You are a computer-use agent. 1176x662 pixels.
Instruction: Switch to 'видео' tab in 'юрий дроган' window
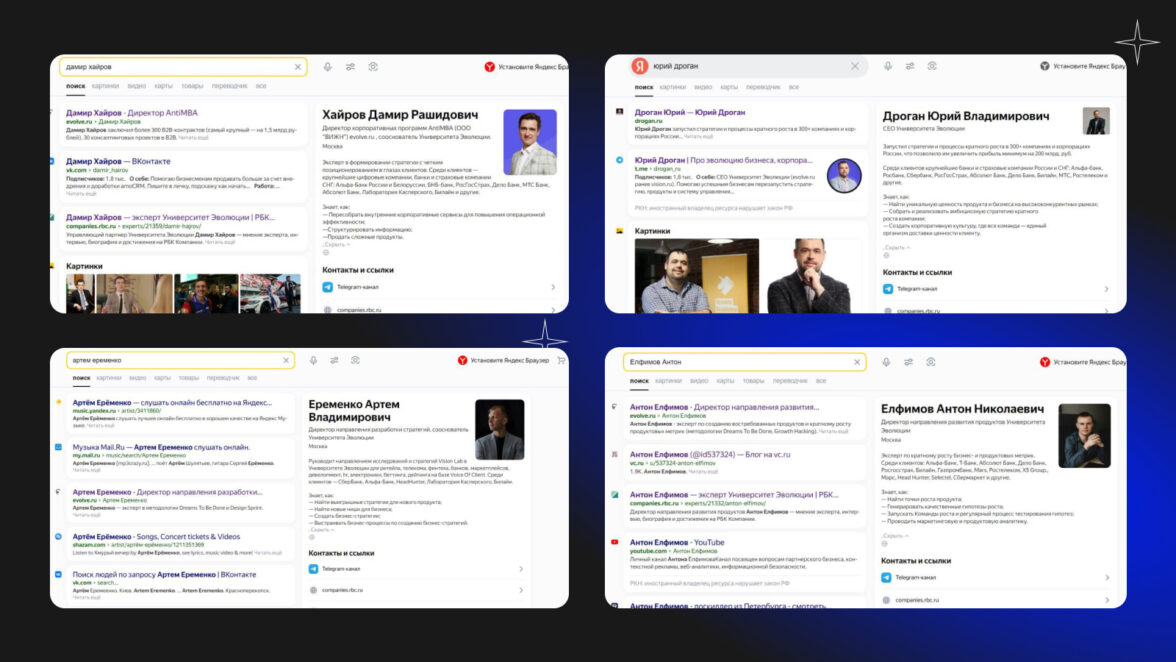(x=703, y=87)
